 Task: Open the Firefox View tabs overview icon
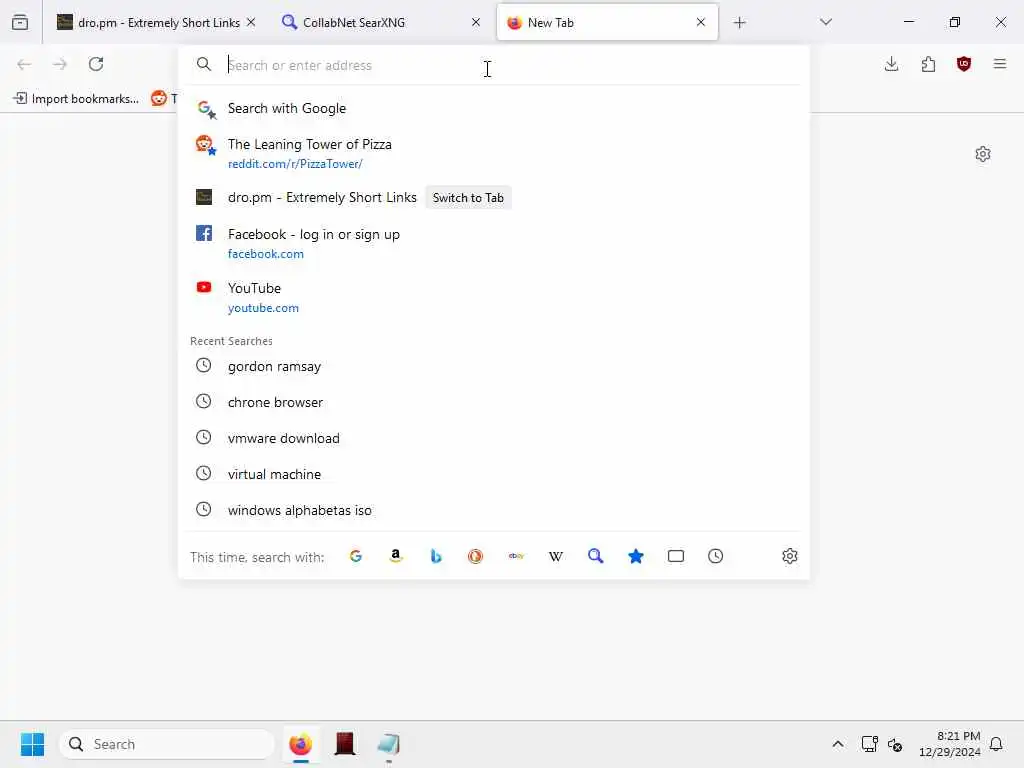click(20, 22)
